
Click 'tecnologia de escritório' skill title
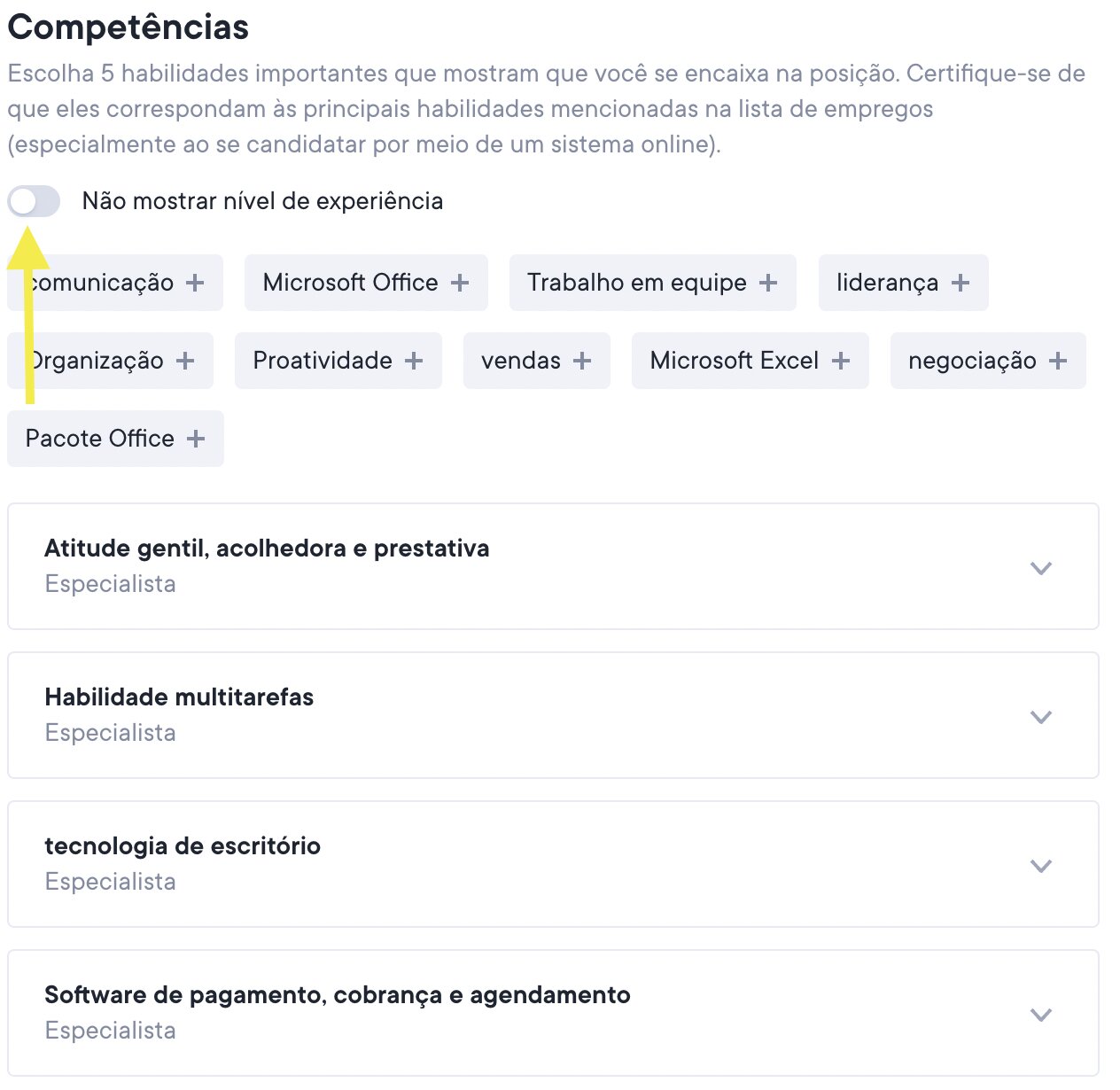coord(183,846)
